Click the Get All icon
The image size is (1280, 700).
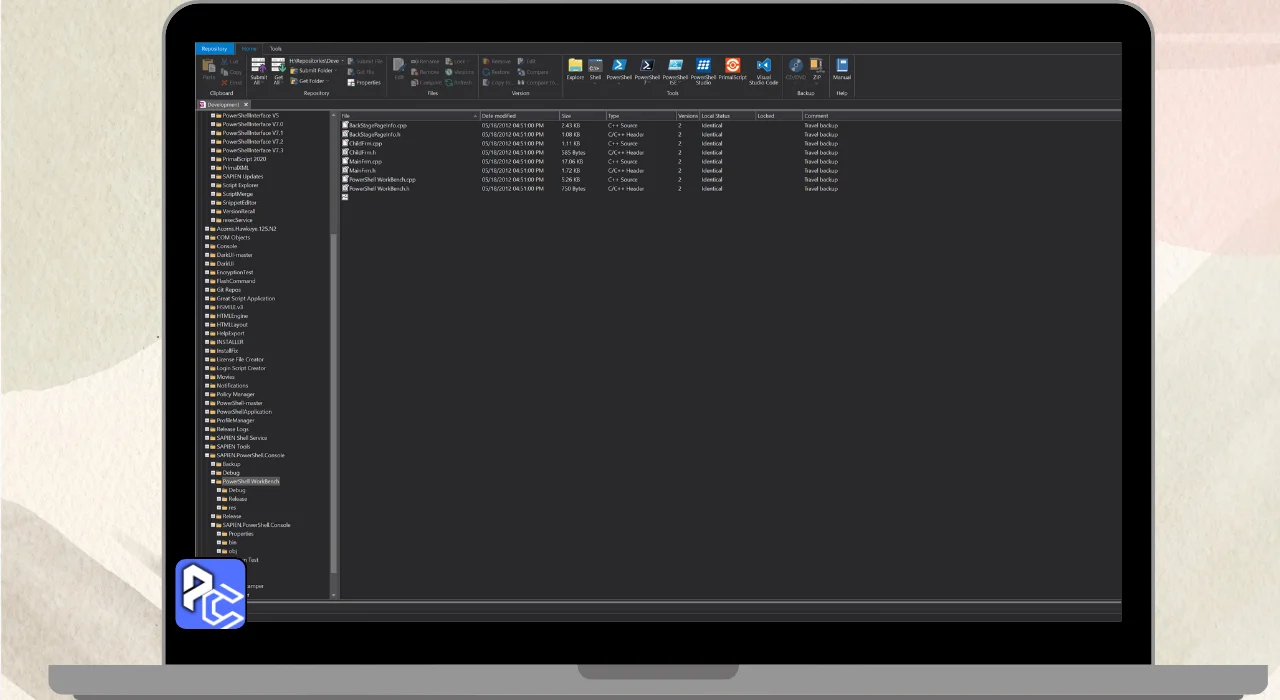click(x=279, y=68)
